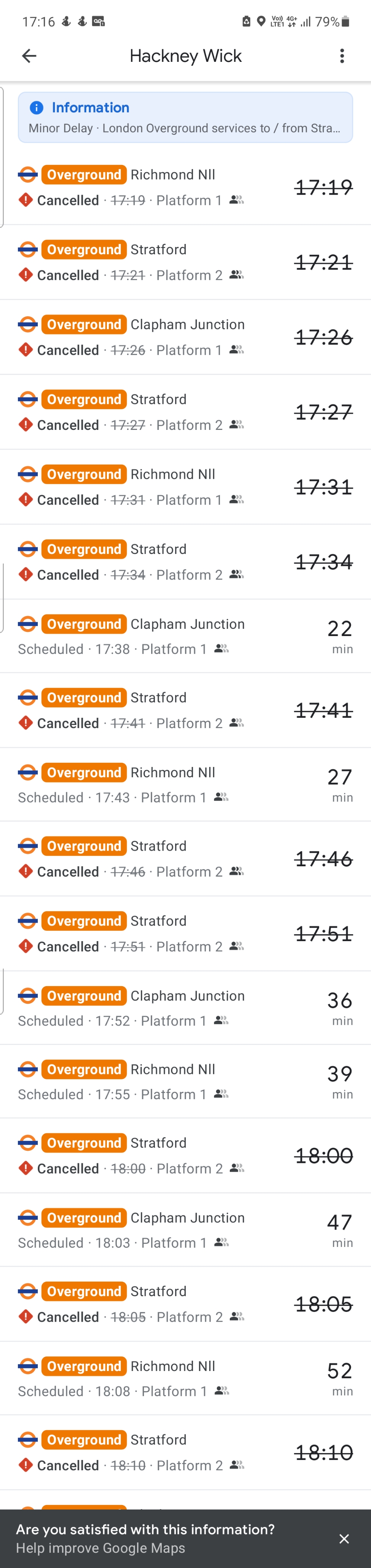Tap Overground roundel on 17:26 Clapham Junction row
The height and width of the screenshot is (1568, 371).
tap(27, 325)
